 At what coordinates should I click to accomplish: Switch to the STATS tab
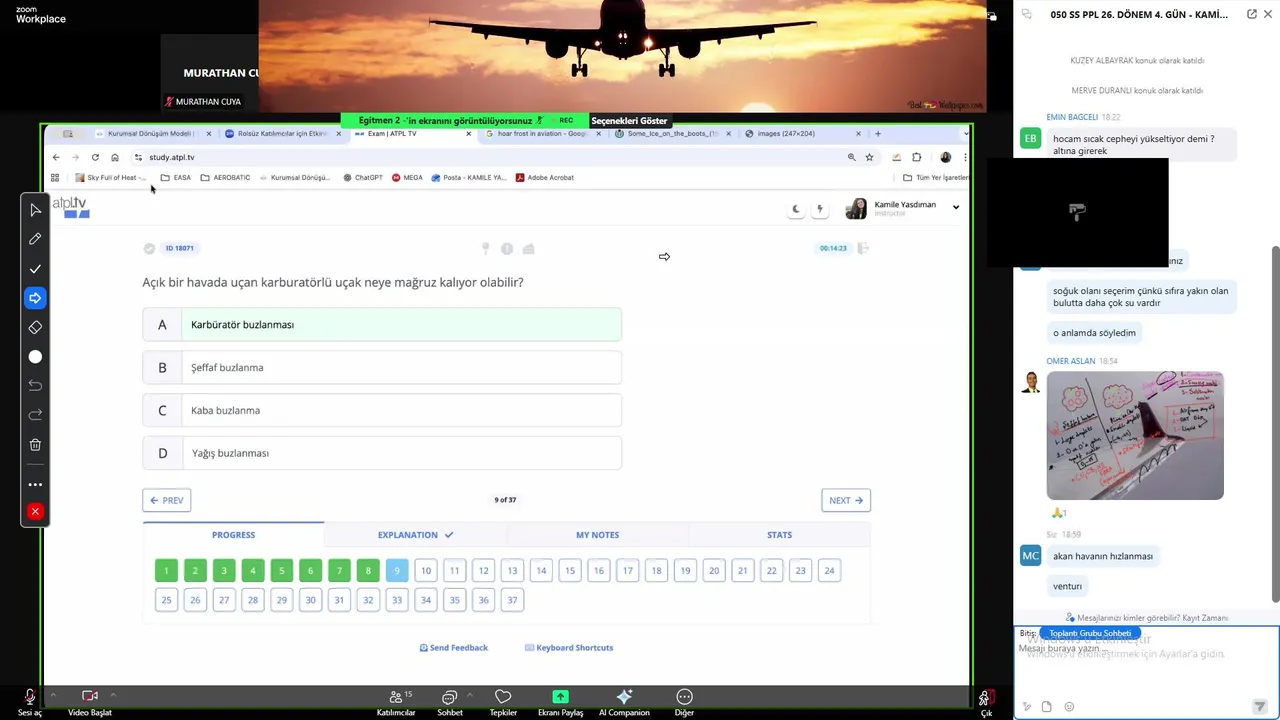click(x=779, y=535)
